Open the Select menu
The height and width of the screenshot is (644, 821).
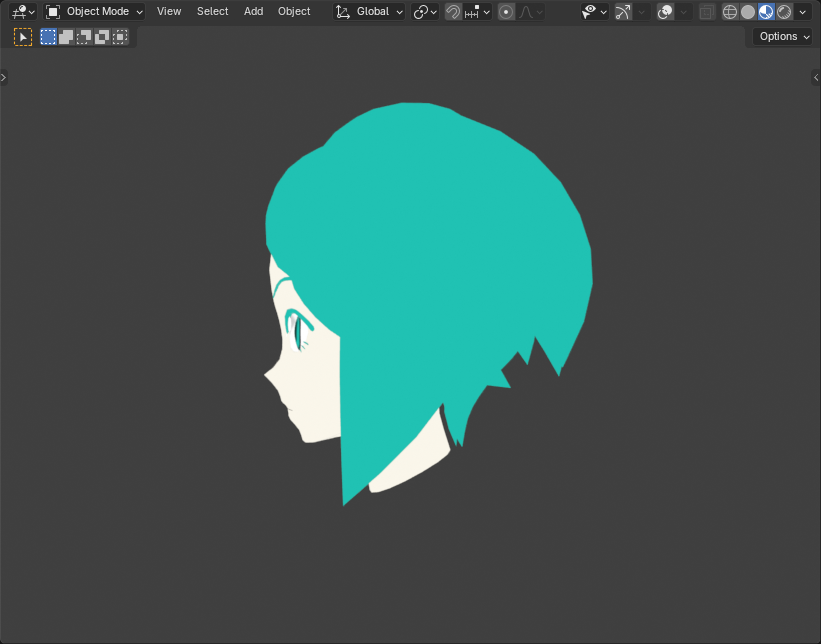[x=212, y=12]
